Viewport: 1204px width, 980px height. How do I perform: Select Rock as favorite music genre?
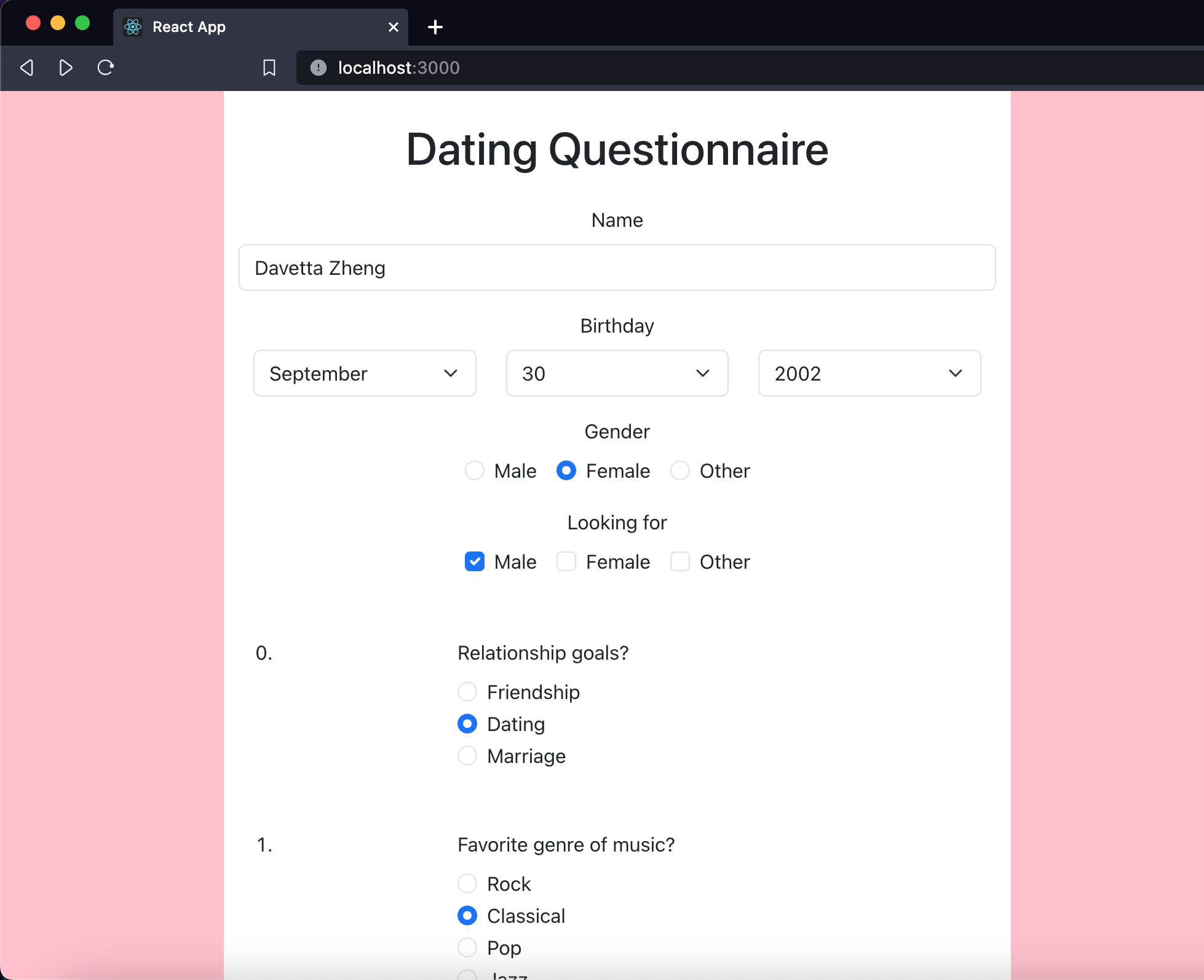tap(467, 883)
